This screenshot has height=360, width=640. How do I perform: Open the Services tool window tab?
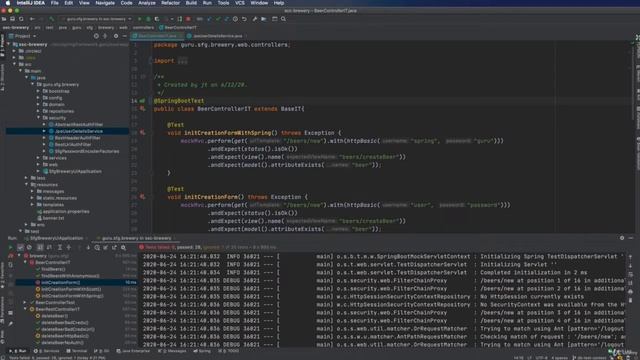[47, 351]
